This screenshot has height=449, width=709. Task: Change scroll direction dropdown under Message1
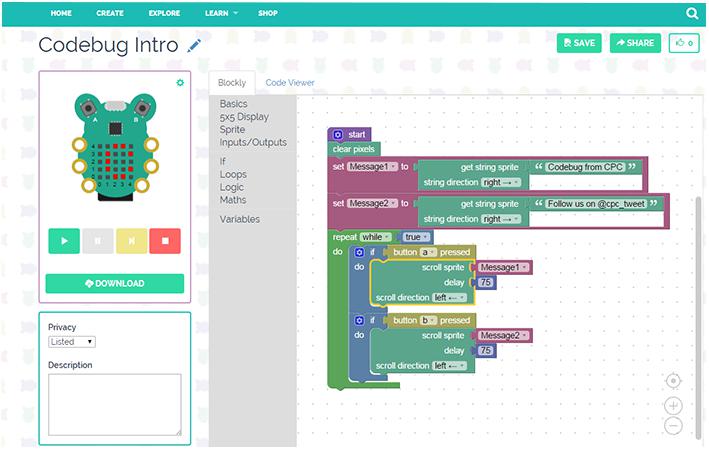(x=449, y=298)
